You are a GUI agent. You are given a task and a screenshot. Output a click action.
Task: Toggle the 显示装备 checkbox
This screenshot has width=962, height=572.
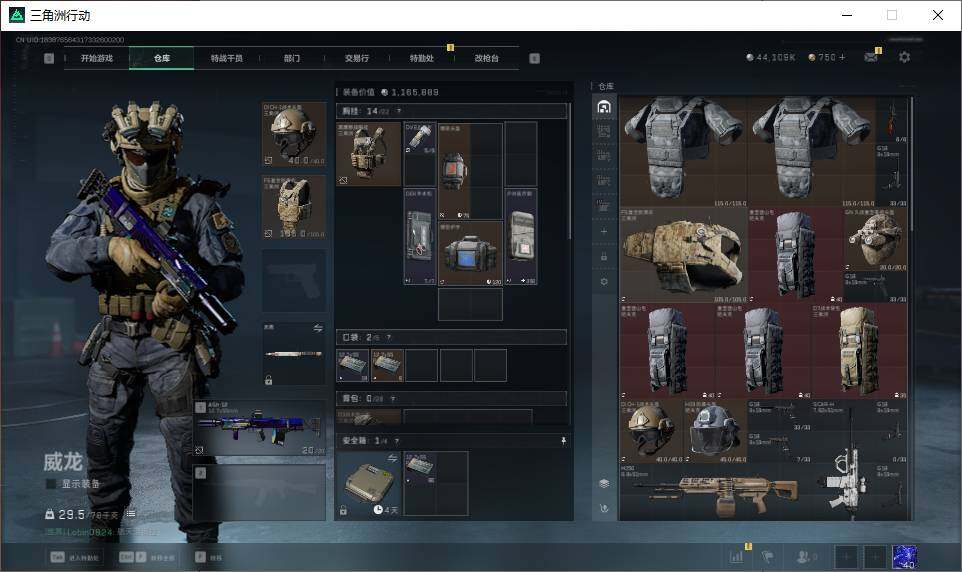(52, 484)
